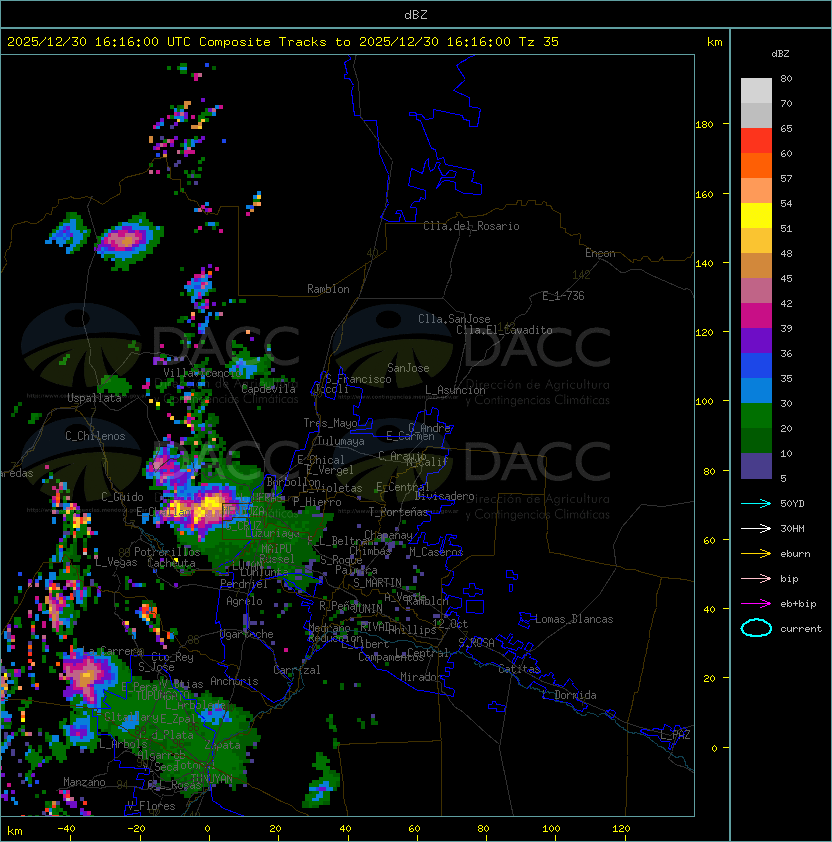Click the Encon label

point(600,253)
